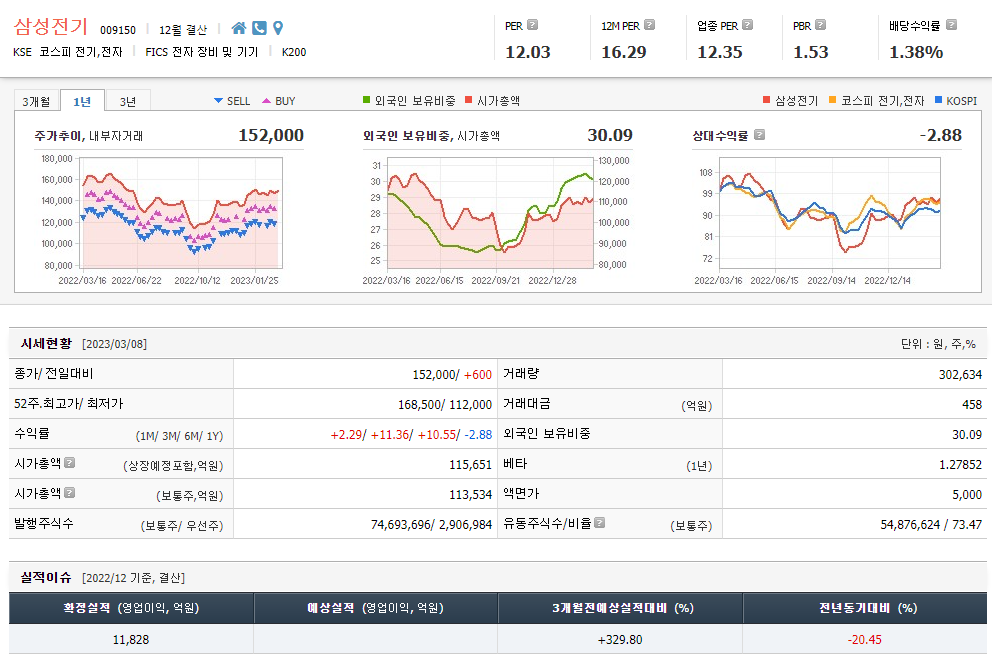Select the 3개월 chart period tab
992x662 pixels.
coord(36,101)
